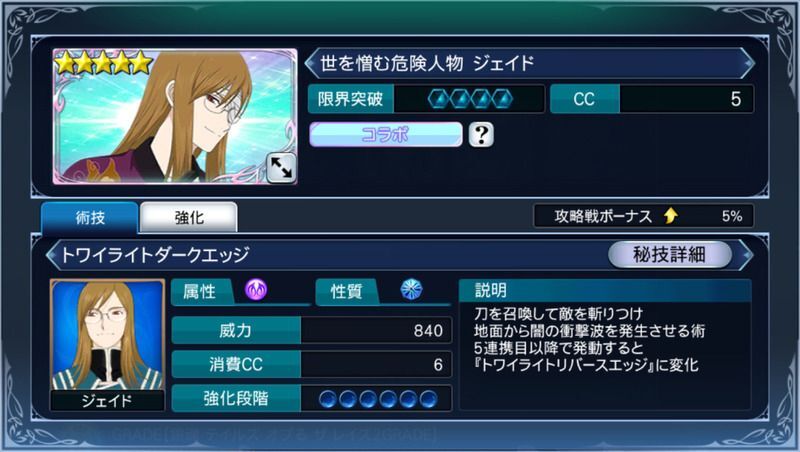Image resolution: width=800 pixels, height=452 pixels.
Task: Click left arrow beside character title
Action: point(311,63)
